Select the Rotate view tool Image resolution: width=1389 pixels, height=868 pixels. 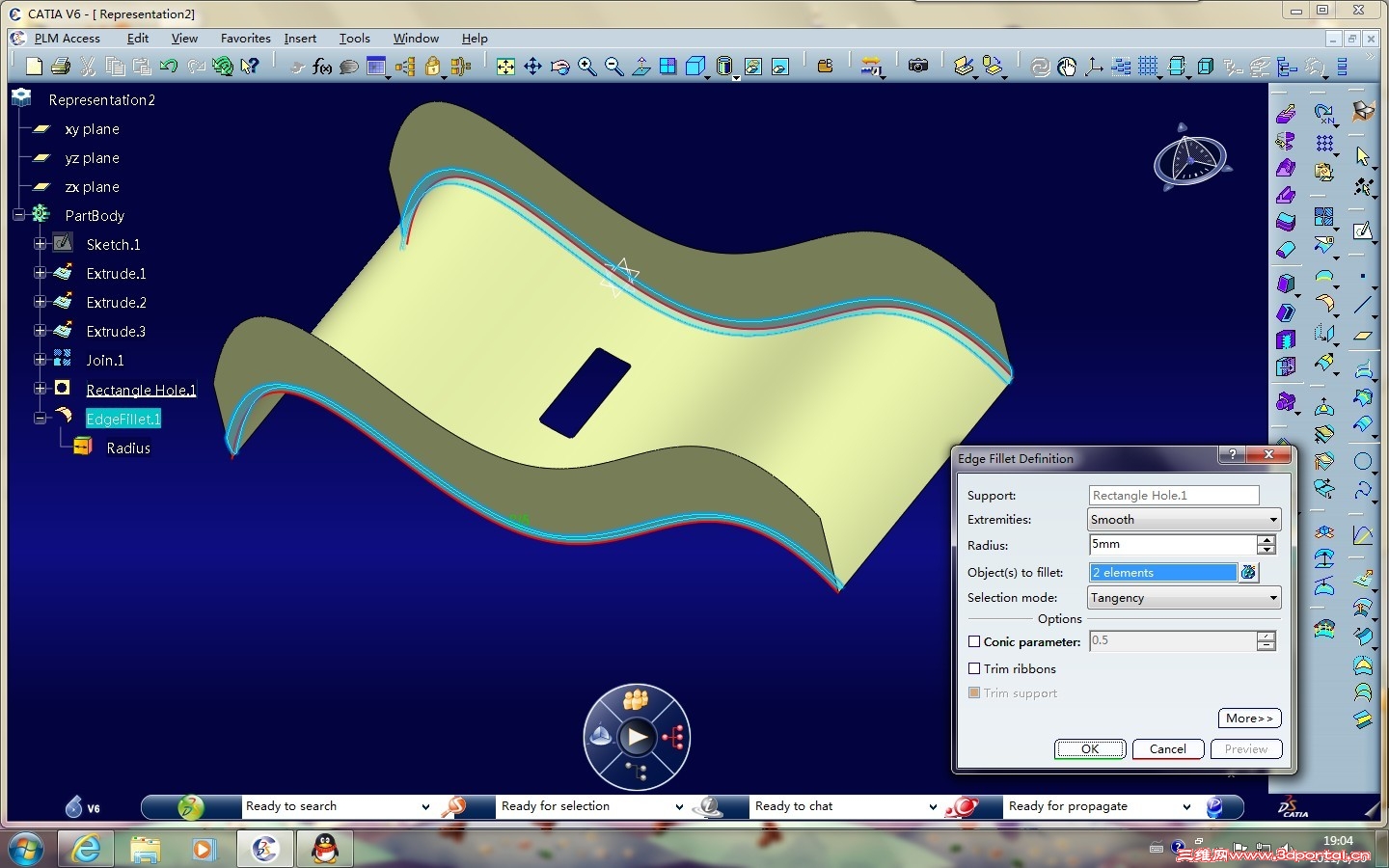[559, 66]
